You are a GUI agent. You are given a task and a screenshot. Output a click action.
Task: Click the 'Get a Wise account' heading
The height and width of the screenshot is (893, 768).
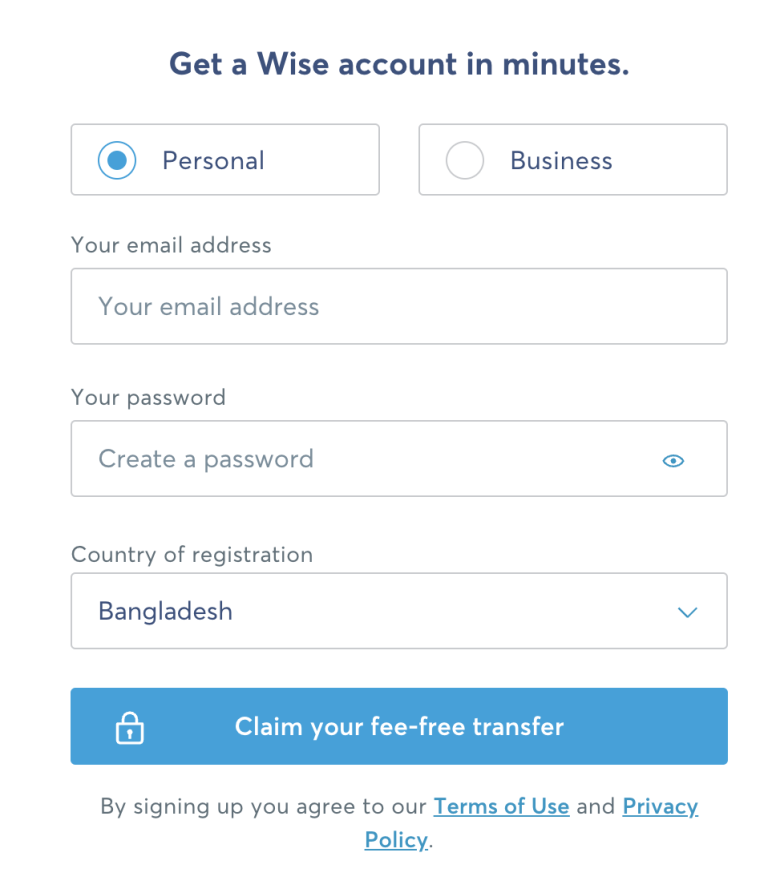tap(398, 64)
